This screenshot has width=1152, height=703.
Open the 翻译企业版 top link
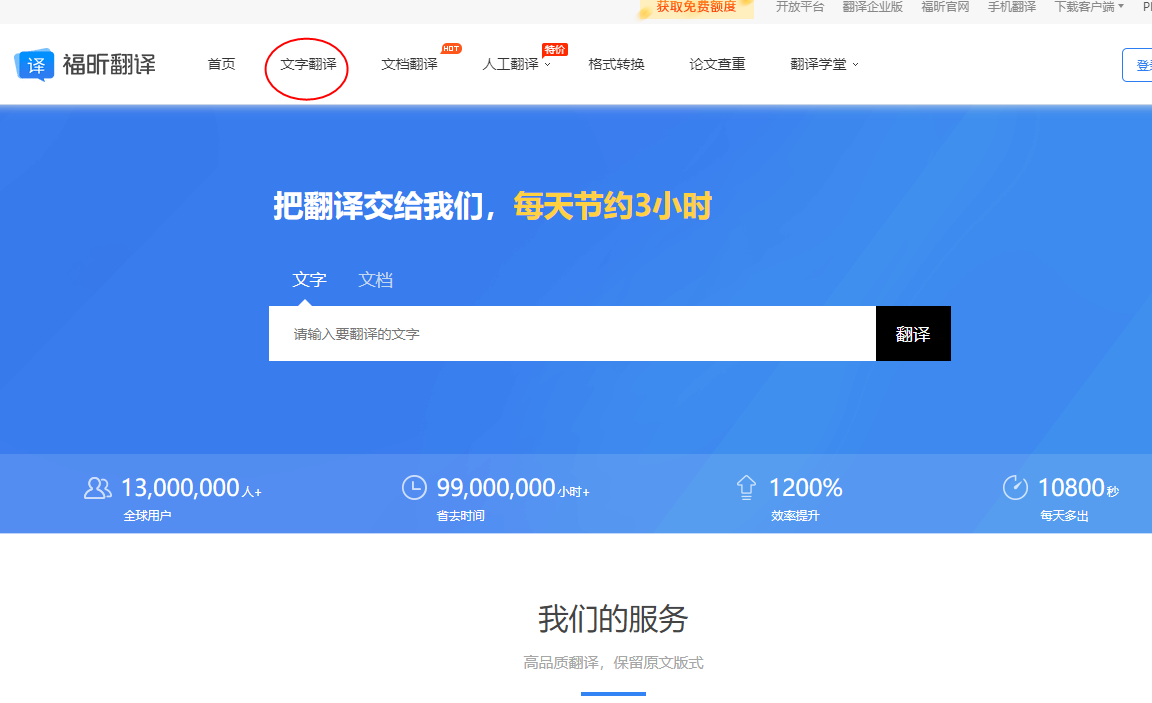[x=872, y=7]
